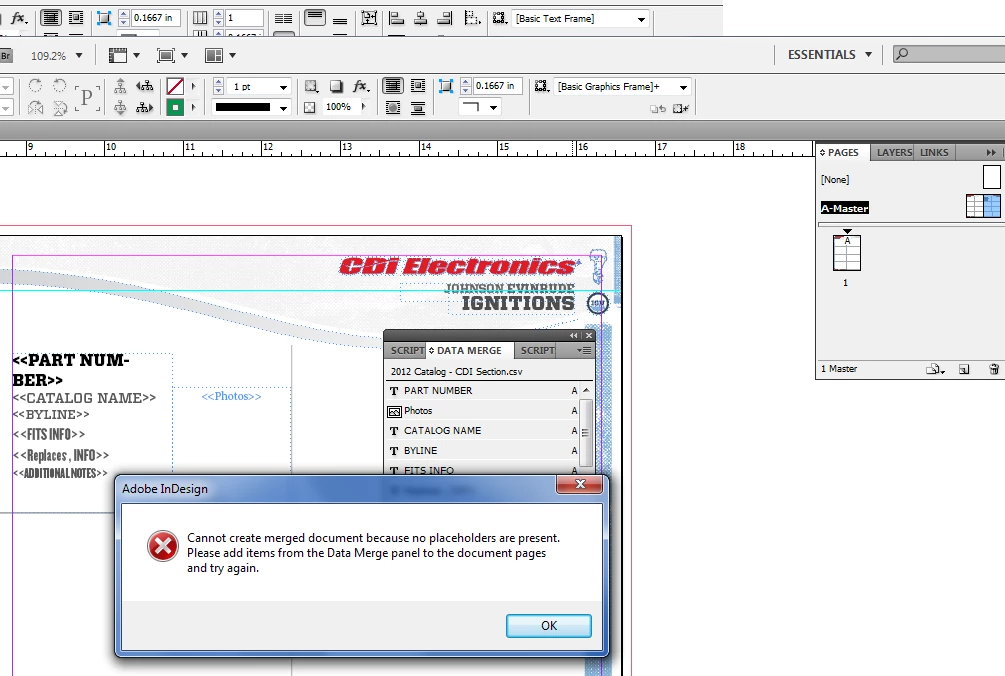
Task: Select the page 1 thumbnail in Pages panel
Action: [x=846, y=254]
